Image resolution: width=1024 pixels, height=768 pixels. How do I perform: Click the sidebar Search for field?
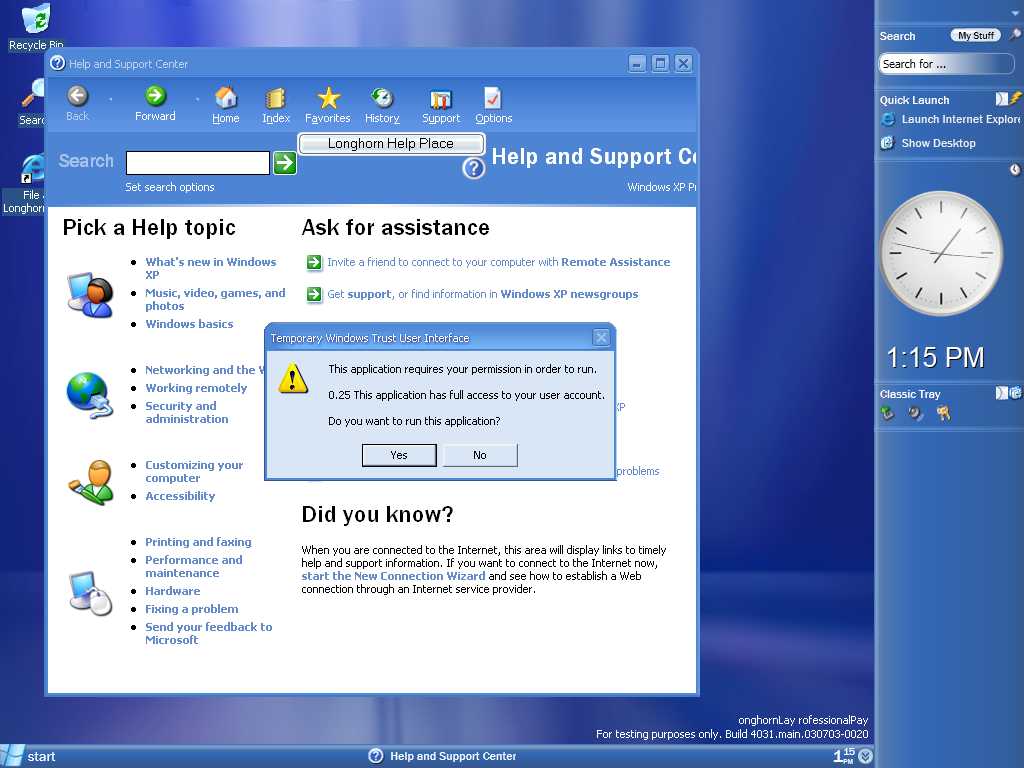coord(946,64)
